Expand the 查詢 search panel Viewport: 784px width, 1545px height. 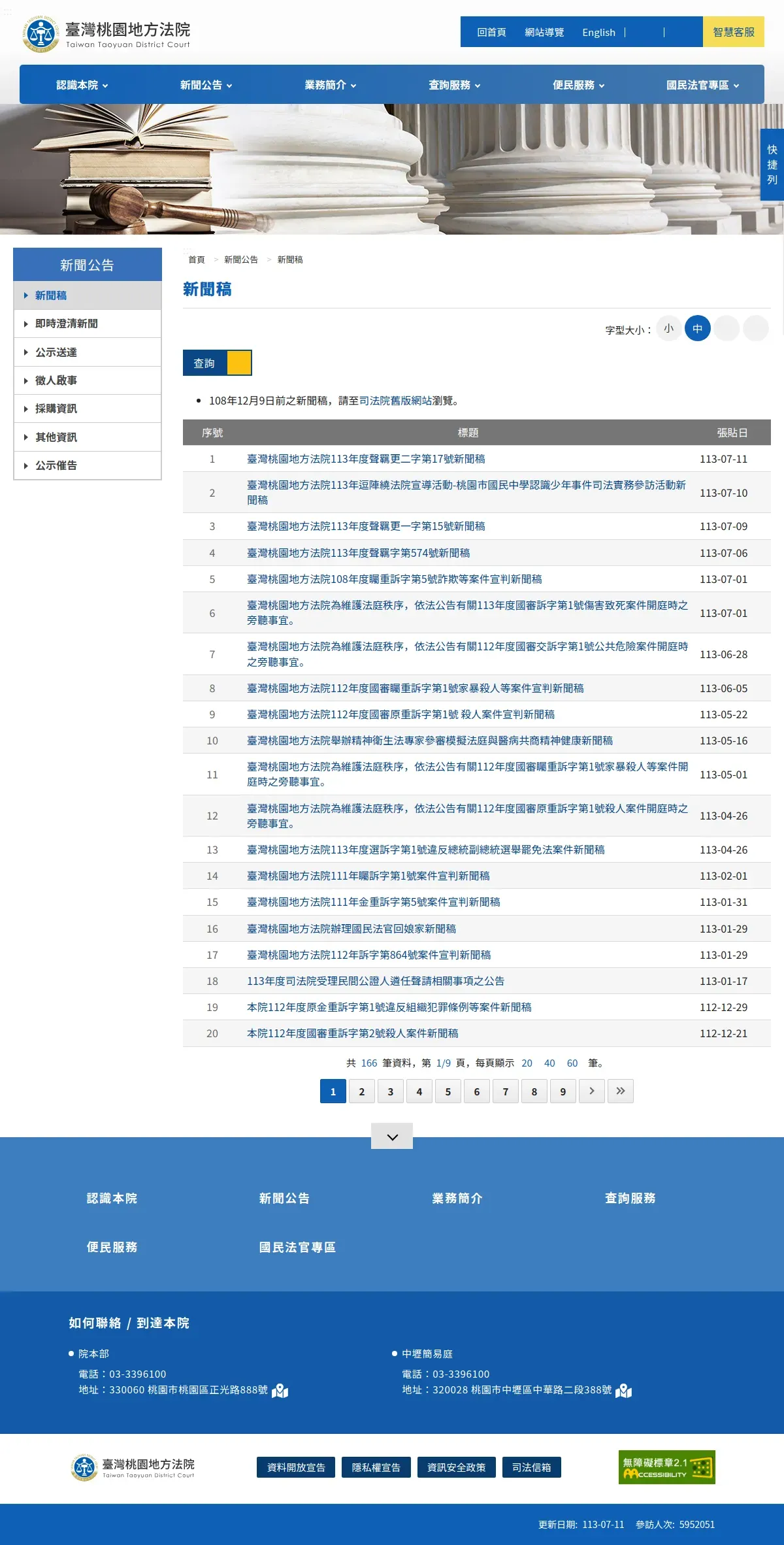pos(218,363)
